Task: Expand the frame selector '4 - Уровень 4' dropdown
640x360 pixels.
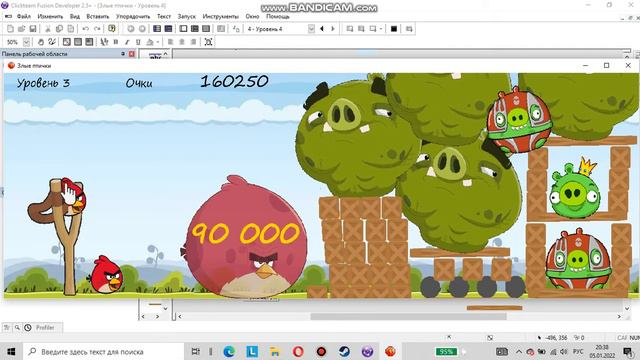Action: tap(311, 29)
